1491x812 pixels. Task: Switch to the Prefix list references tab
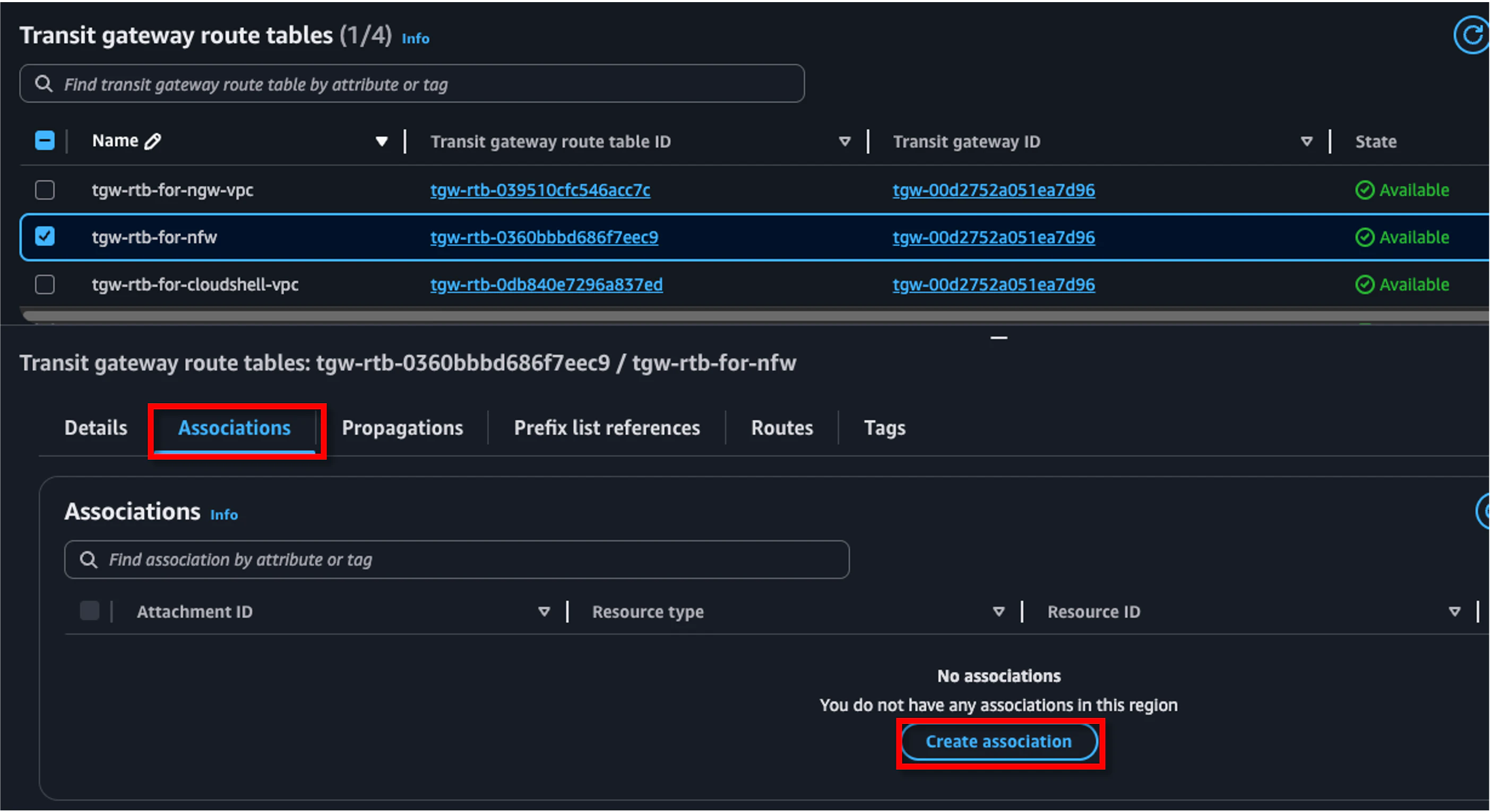[607, 428]
